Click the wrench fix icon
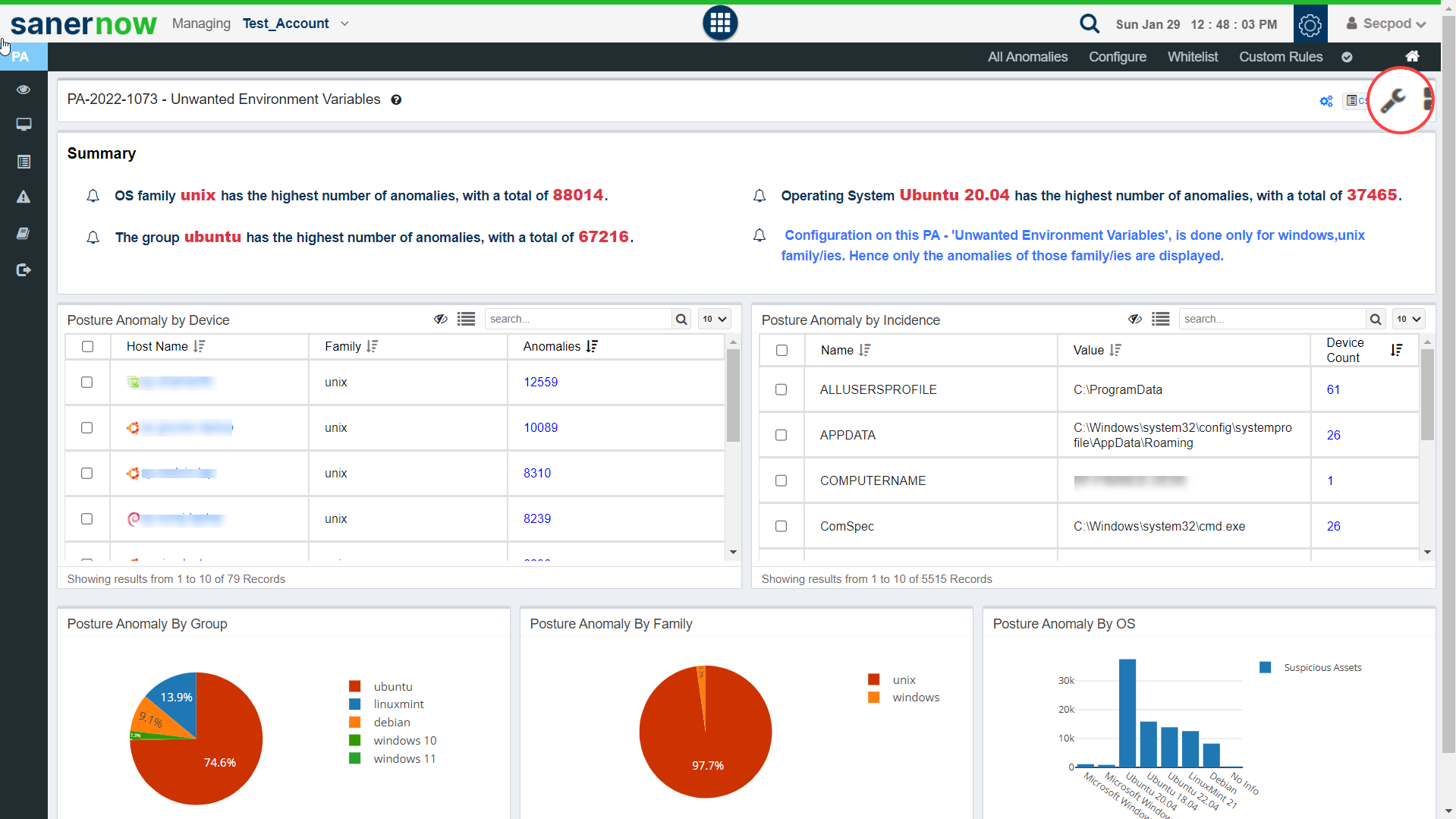 coord(1393,99)
